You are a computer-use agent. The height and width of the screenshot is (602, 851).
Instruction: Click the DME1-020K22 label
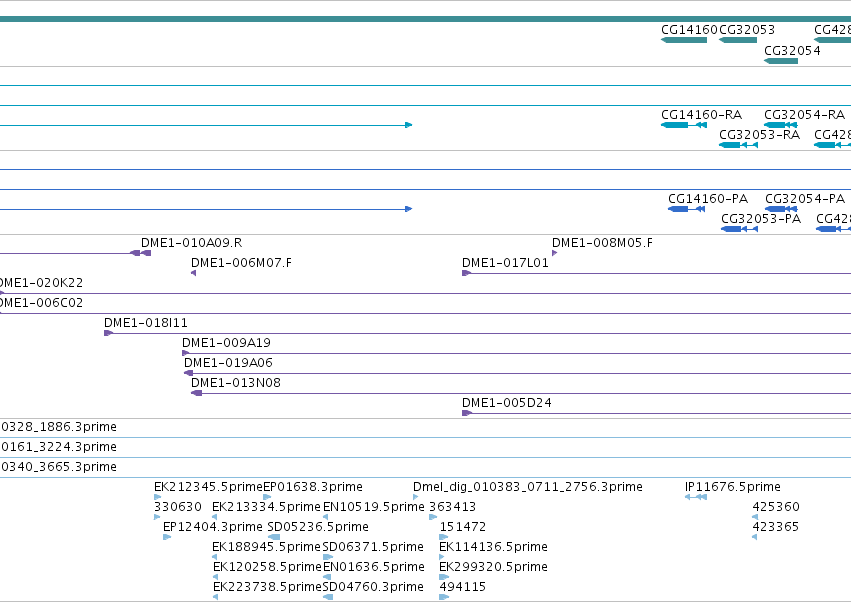41,283
